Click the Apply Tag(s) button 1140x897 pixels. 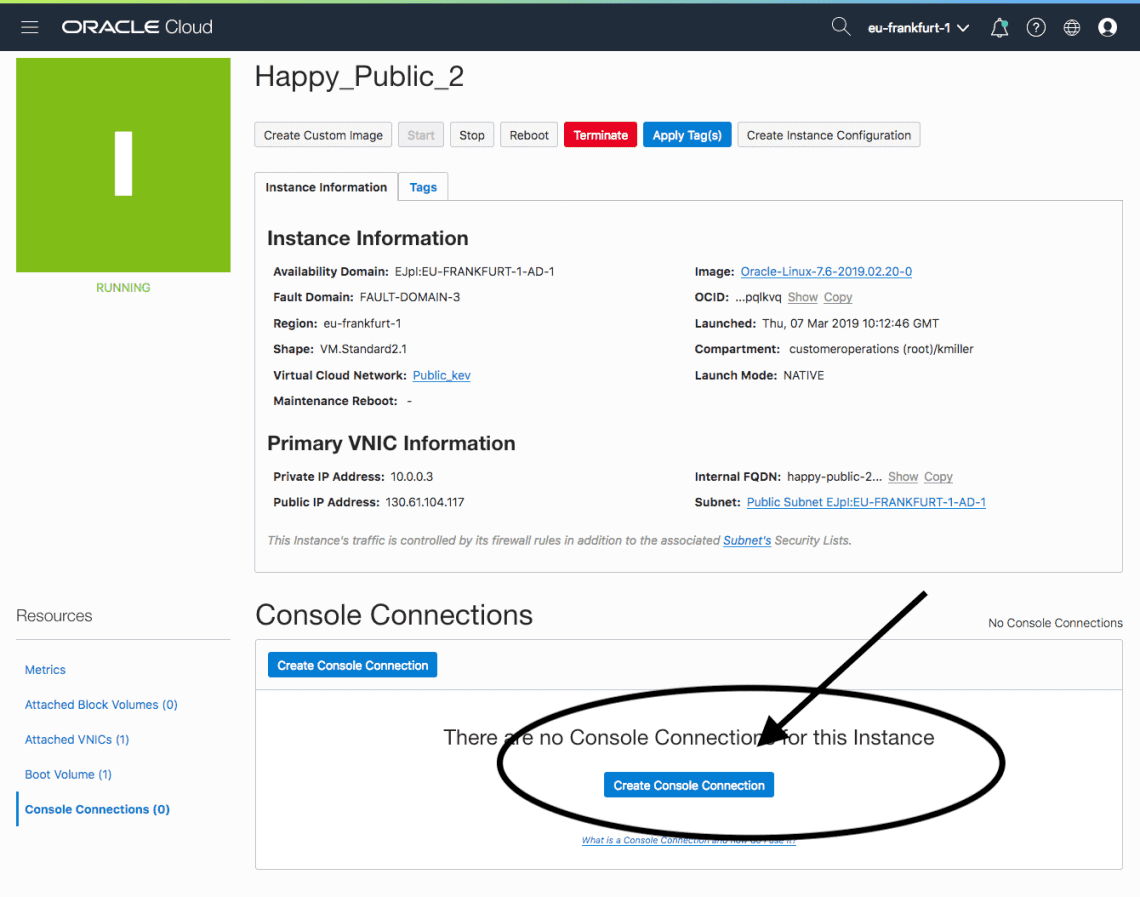tap(687, 135)
